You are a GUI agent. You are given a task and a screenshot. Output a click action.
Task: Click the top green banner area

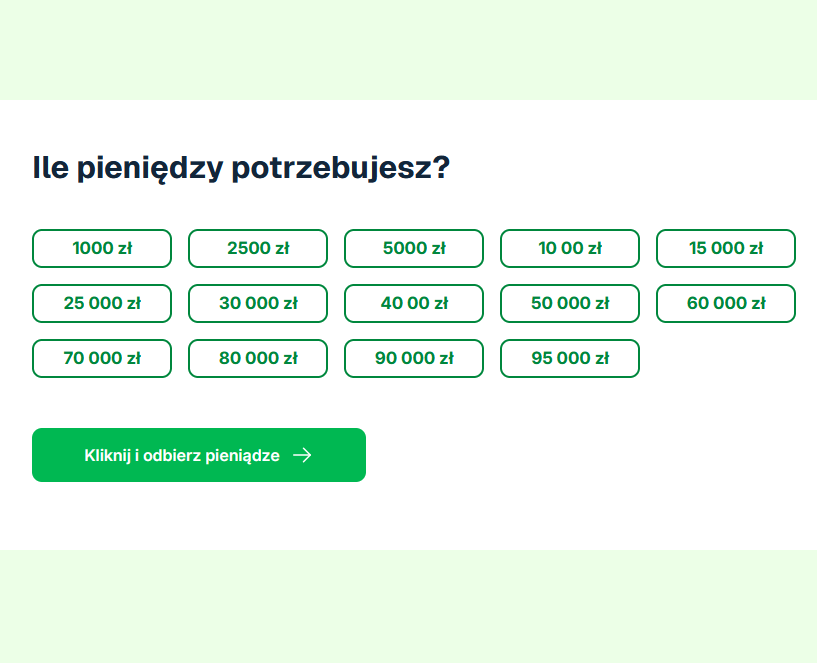[x=408, y=48]
